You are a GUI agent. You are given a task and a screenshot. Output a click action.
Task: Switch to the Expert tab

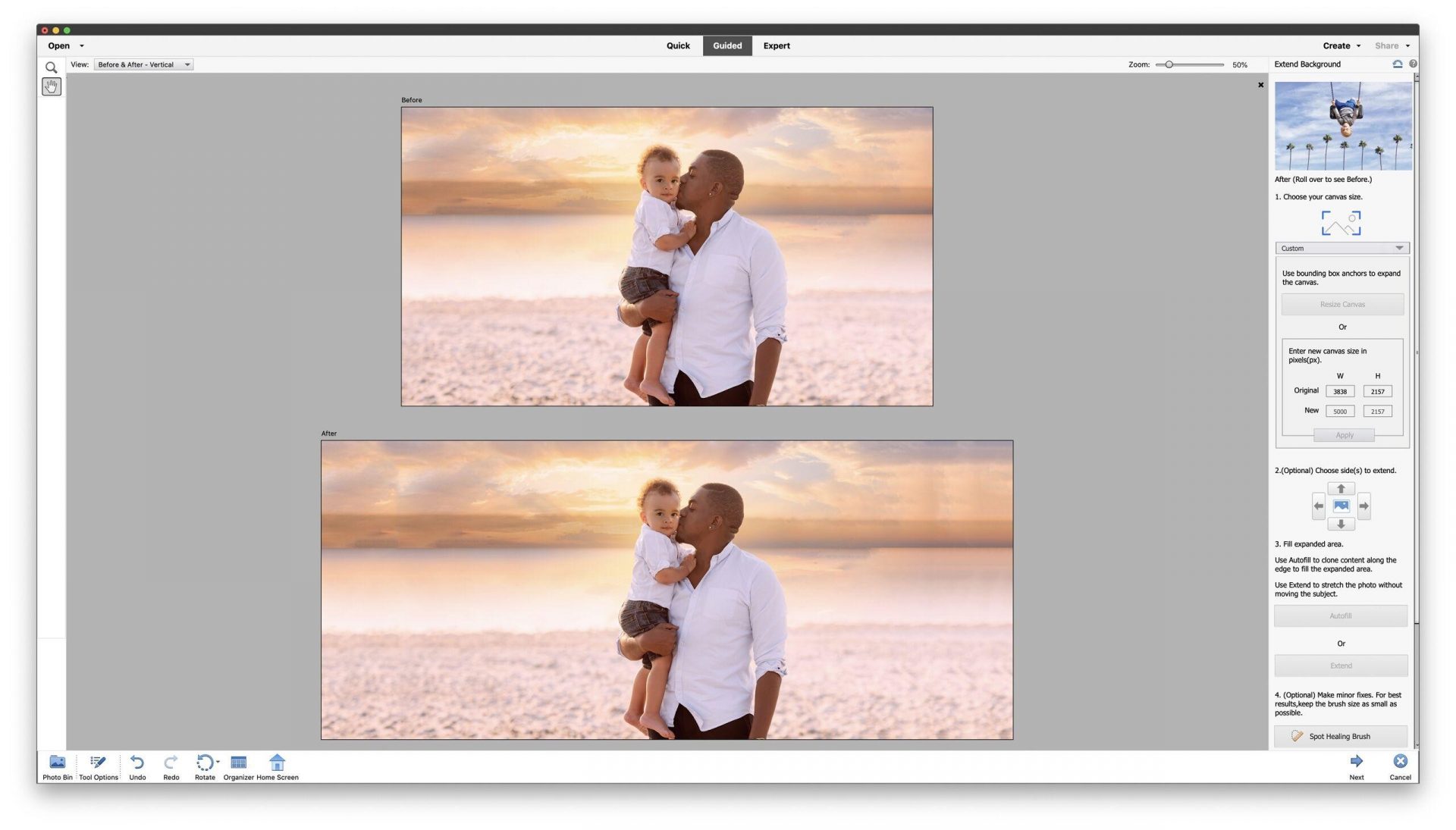[x=776, y=45]
